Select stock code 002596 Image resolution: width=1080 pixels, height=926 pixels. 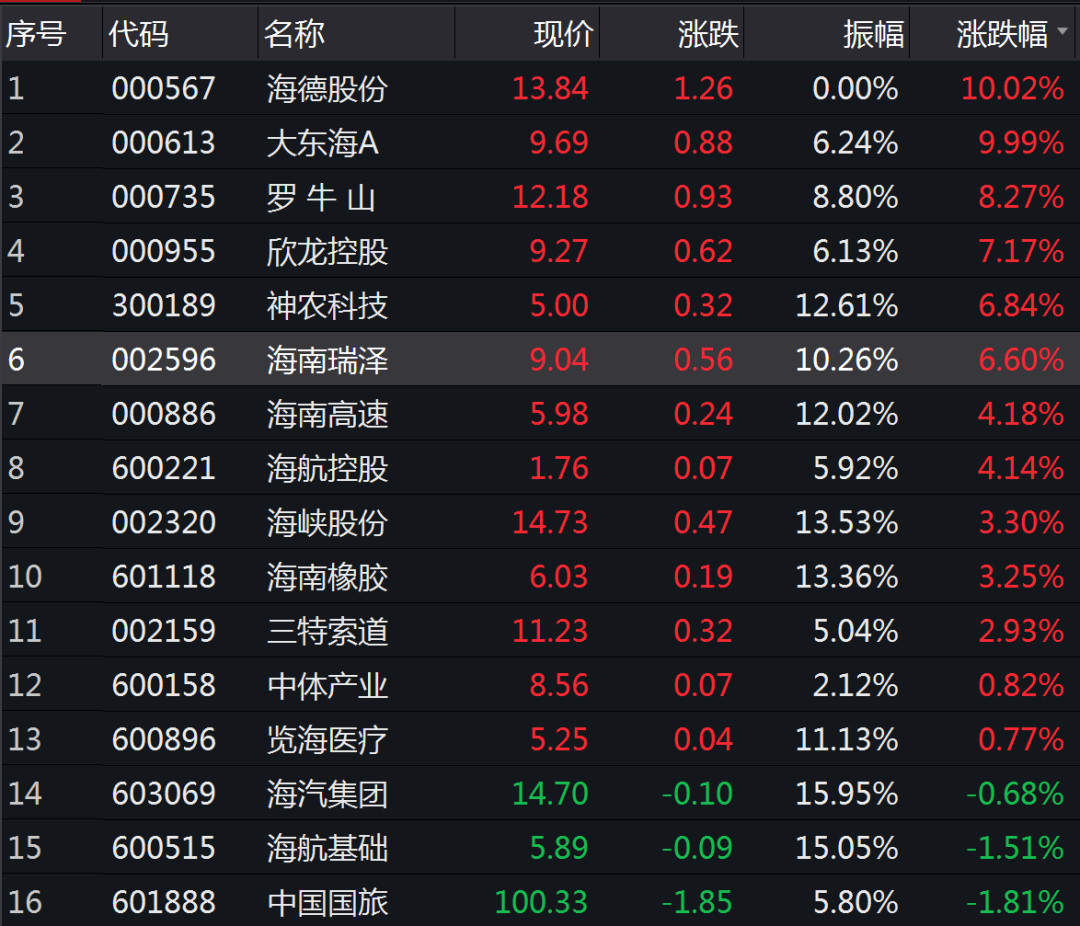pyautogui.click(x=163, y=360)
